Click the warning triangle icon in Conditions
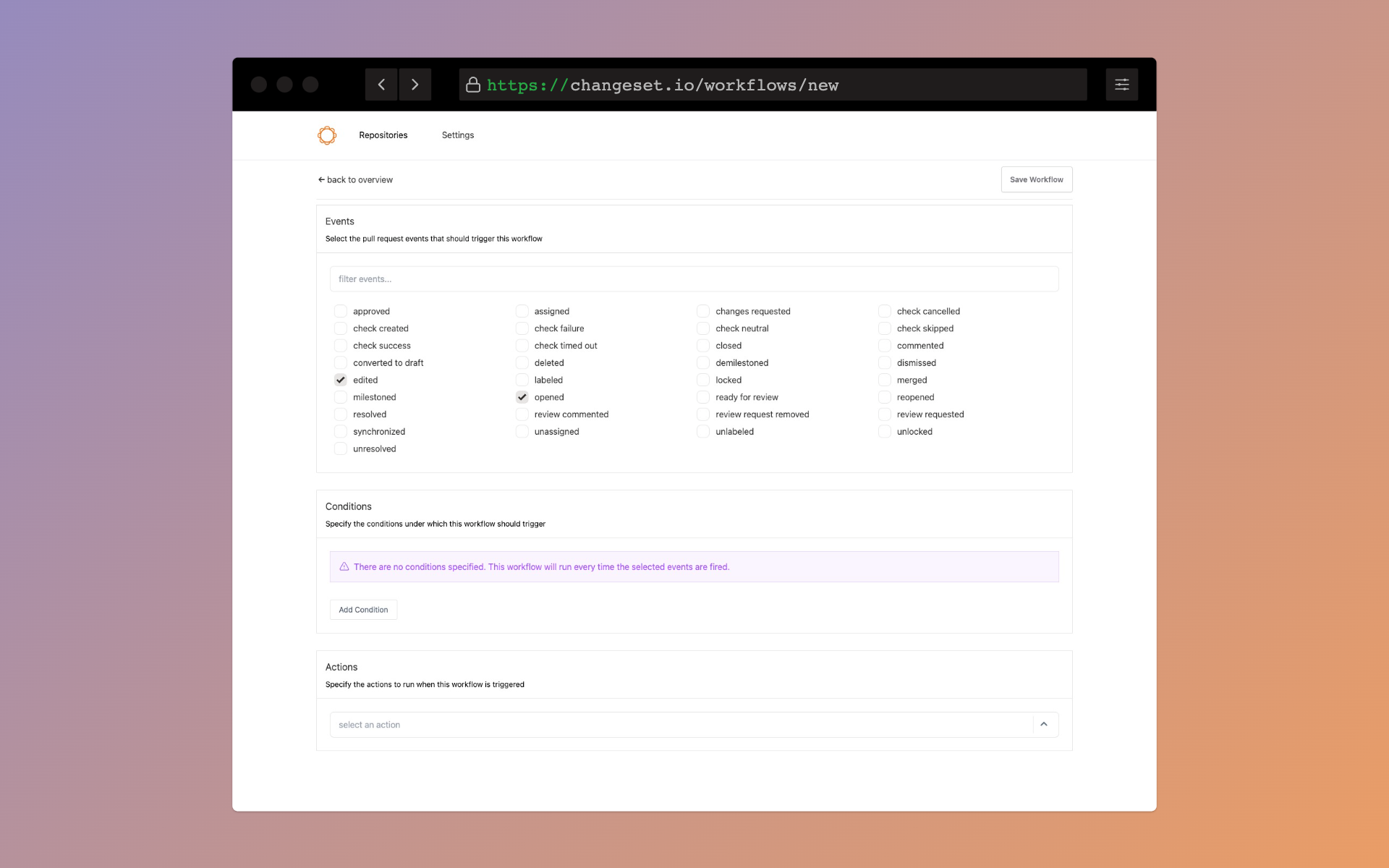1389x868 pixels. click(x=344, y=567)
